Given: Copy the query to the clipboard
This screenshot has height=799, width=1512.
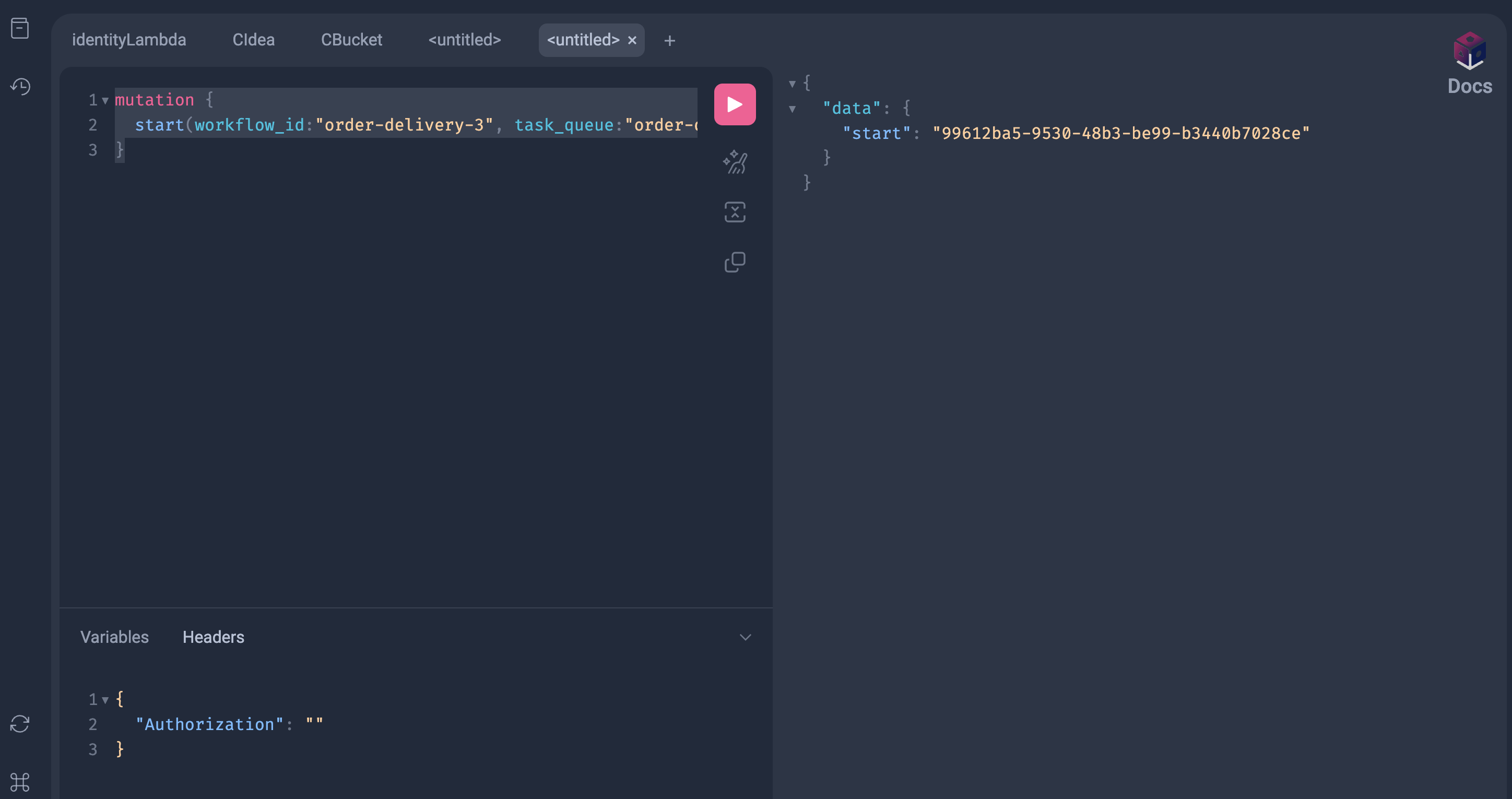Looking at the screenshot, I should pos(735,262).
